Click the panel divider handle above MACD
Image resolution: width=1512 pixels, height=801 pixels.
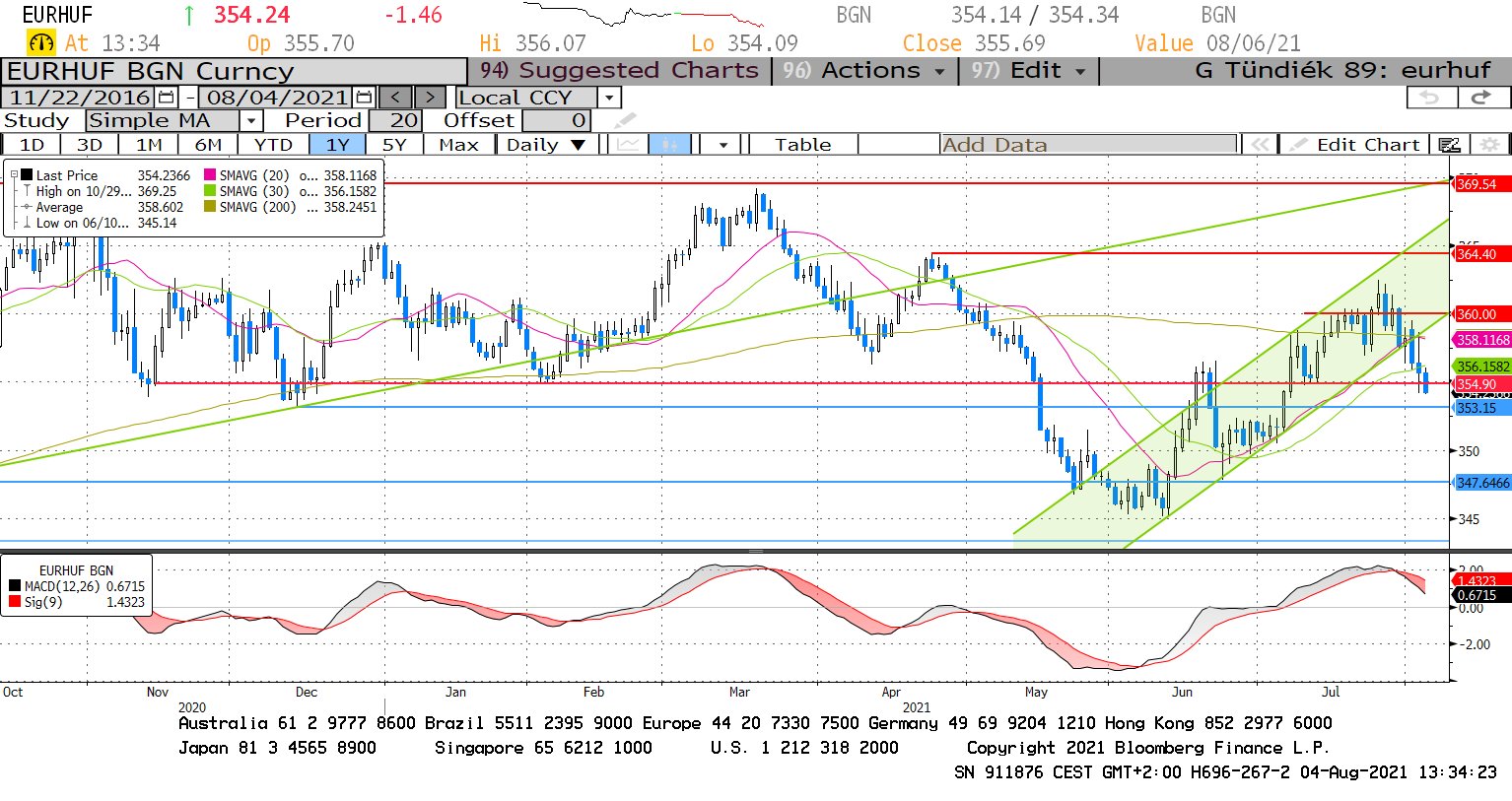[x=756, y=551]
